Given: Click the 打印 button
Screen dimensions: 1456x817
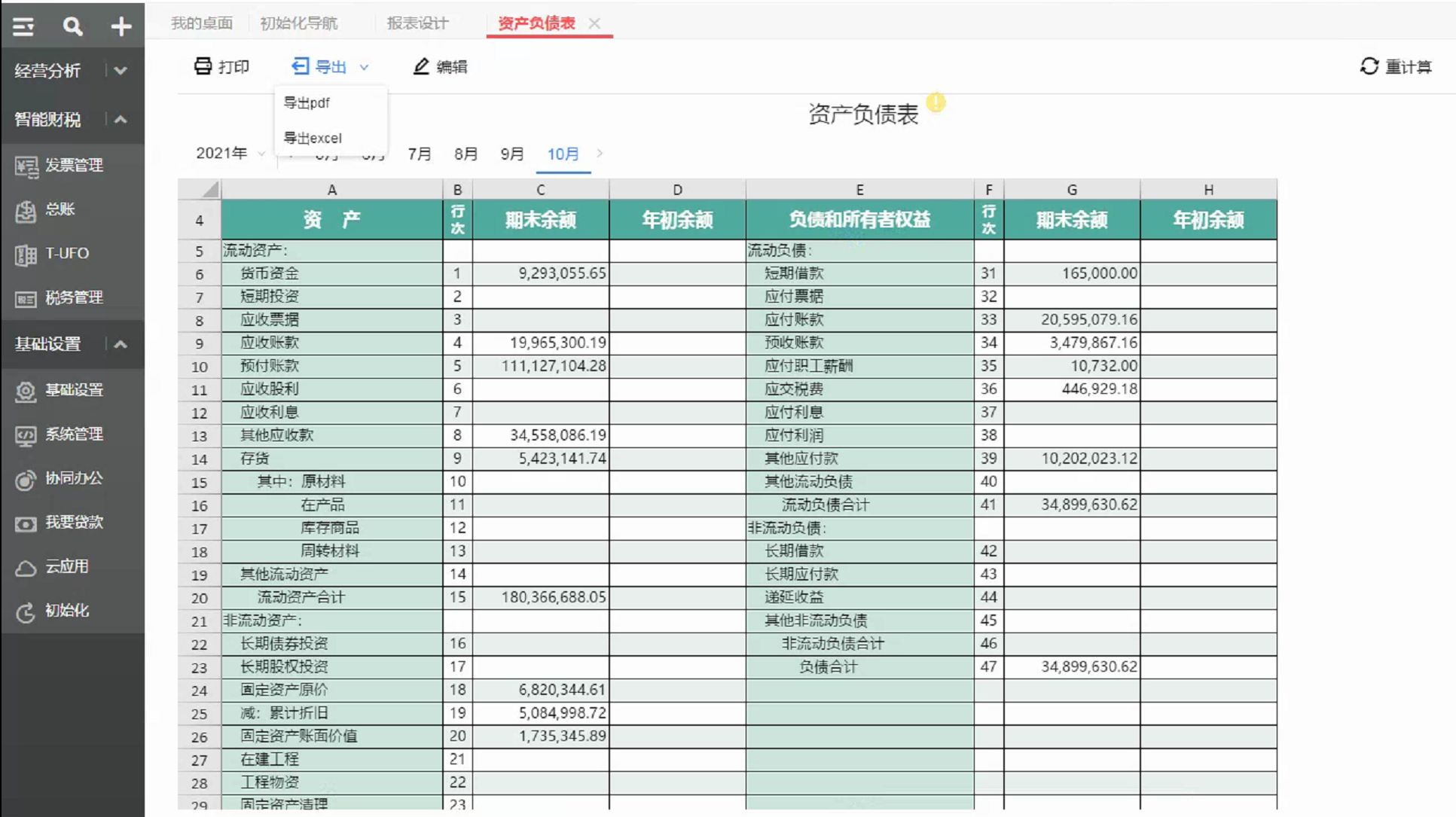Looking at the screenshot, I should 221,66.
